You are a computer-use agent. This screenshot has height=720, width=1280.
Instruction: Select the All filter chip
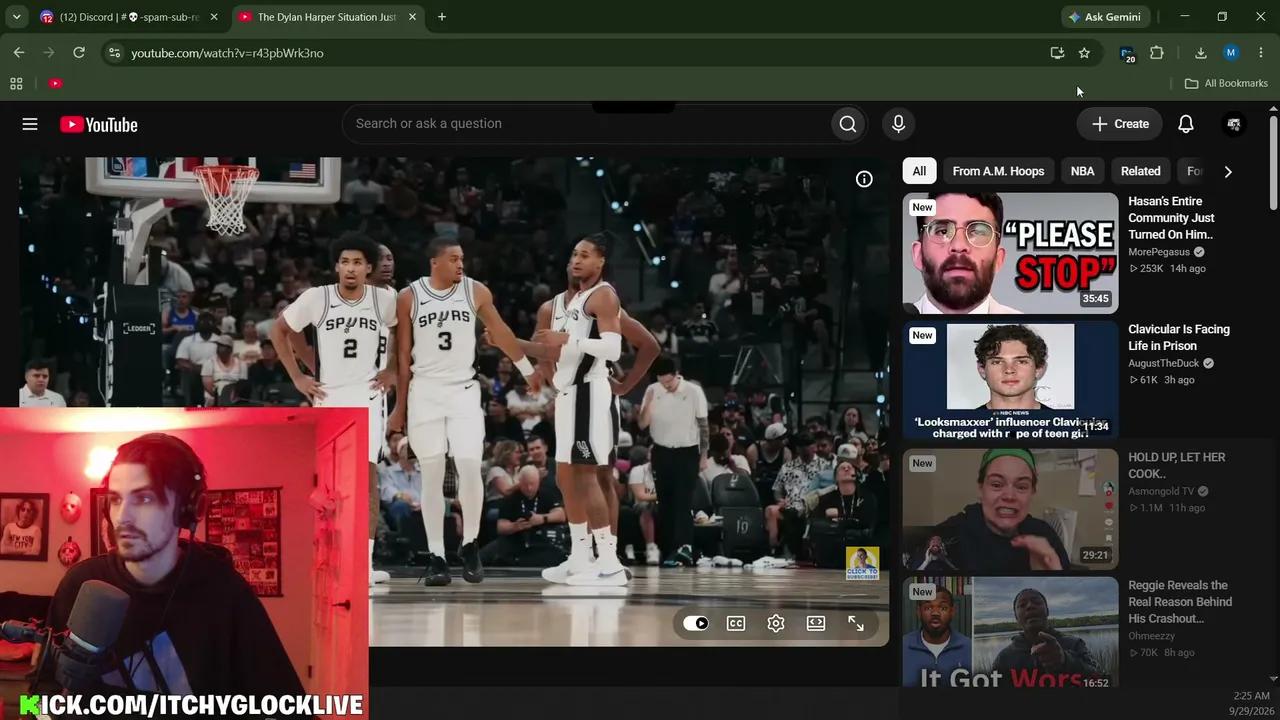click(919, 171)
